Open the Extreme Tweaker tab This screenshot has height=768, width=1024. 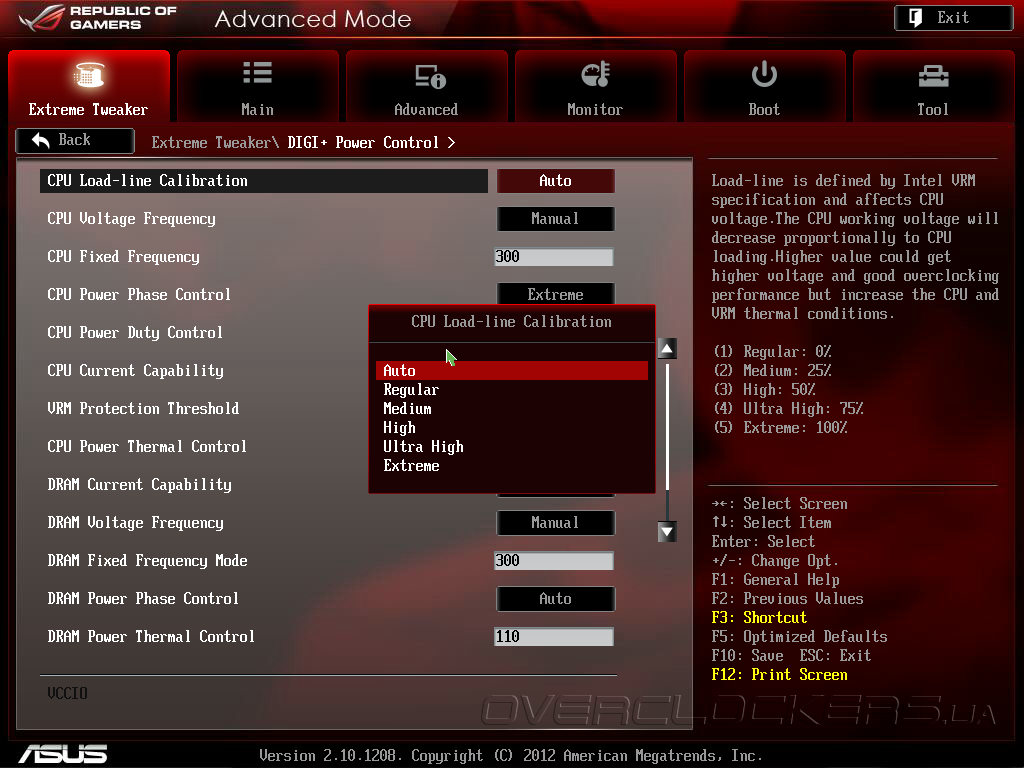pos(89,86)
